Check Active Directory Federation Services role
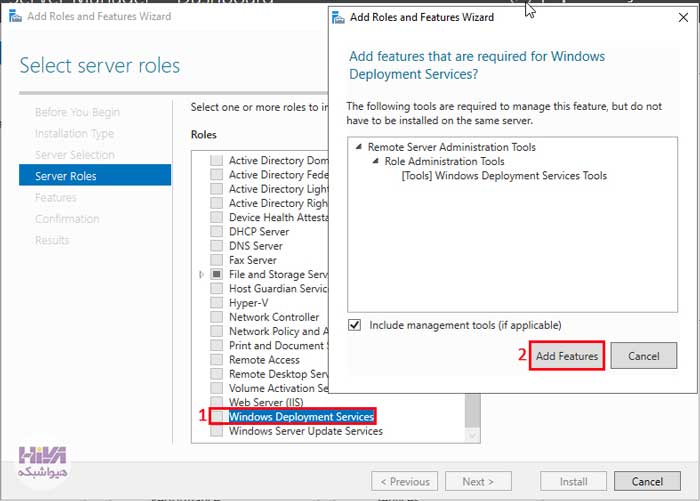 [x=217, y=175]
